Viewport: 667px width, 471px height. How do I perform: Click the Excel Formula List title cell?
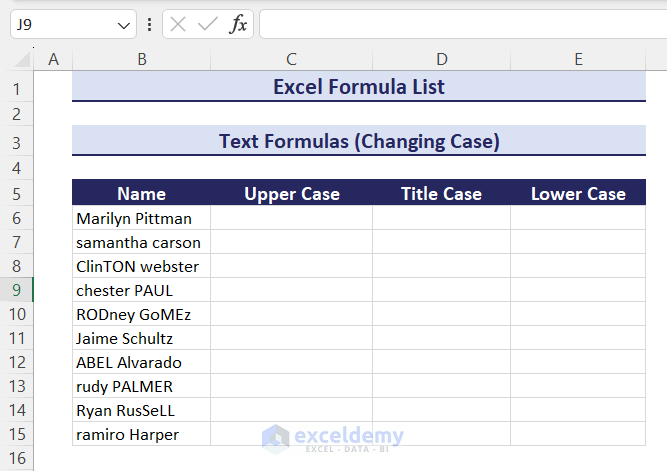click(358, 87)
